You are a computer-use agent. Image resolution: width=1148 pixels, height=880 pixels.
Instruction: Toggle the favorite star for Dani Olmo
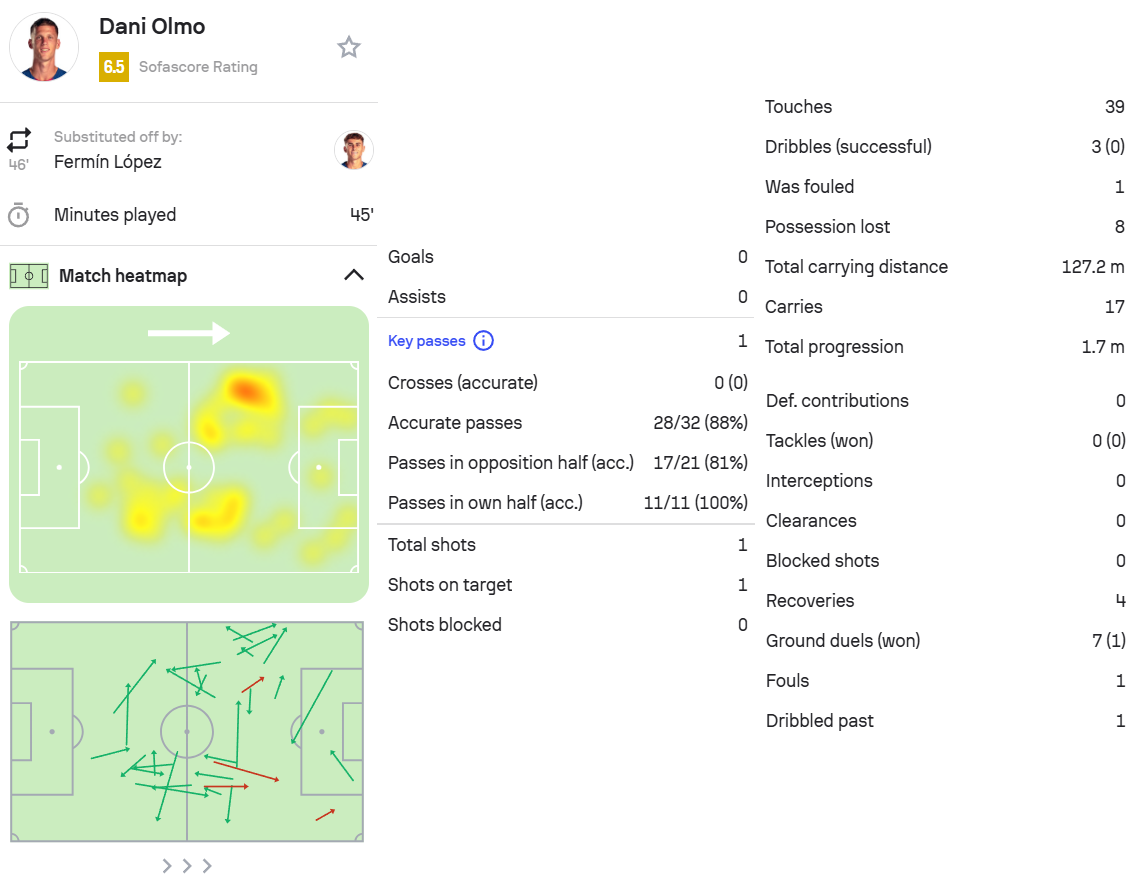click(x=348, y=47)
